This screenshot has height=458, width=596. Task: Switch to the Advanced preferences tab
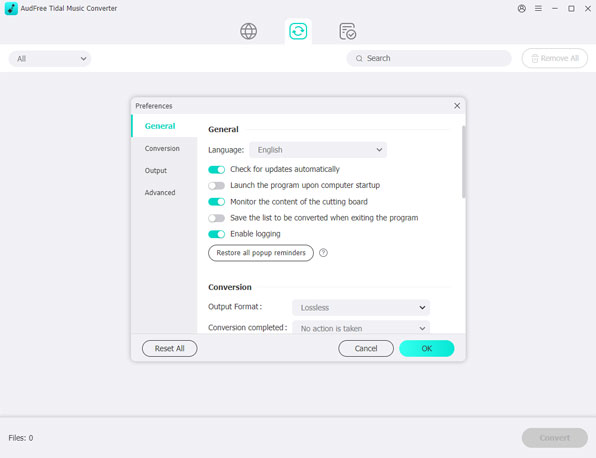coord(160,192)
